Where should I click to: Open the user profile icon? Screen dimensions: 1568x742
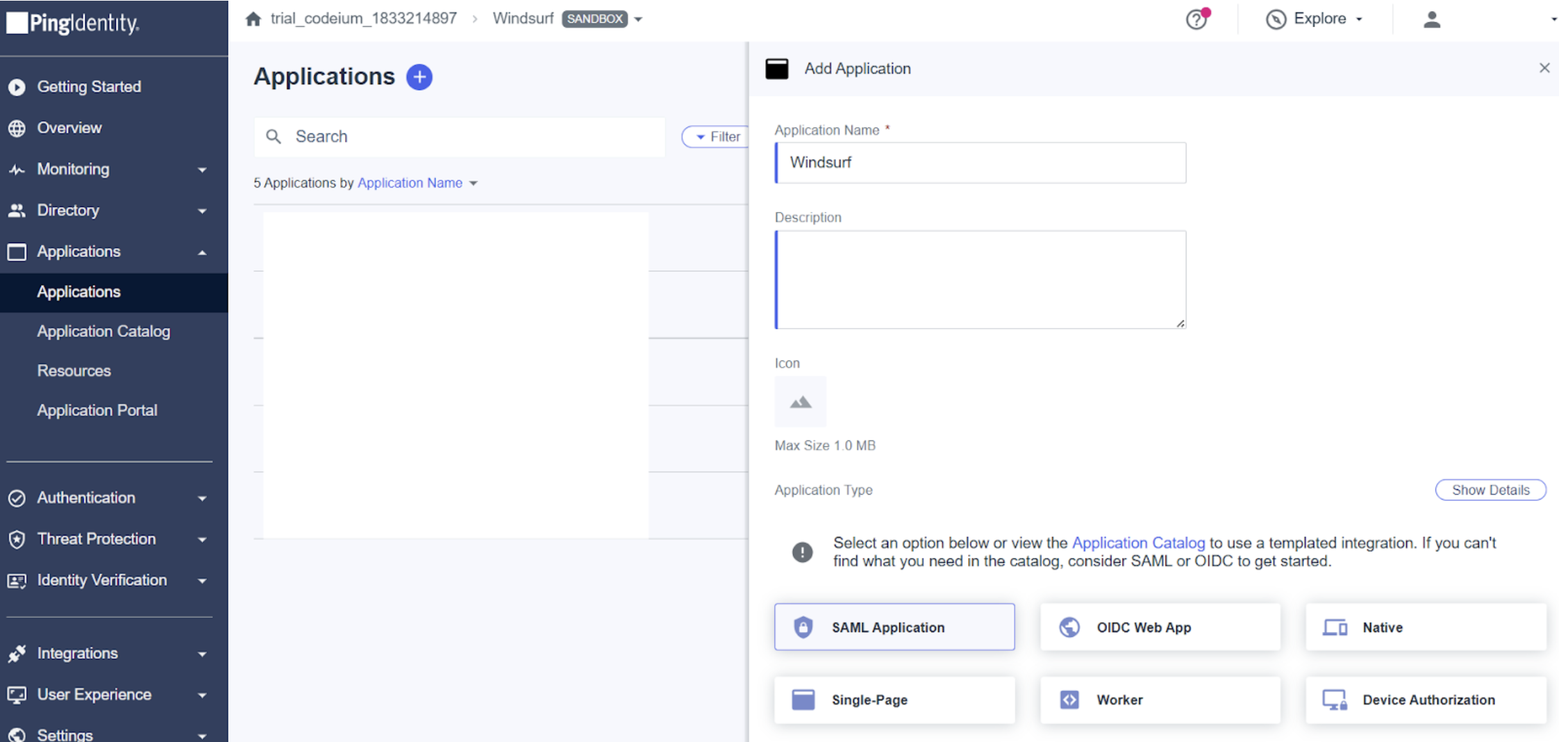pos(1432,19)
